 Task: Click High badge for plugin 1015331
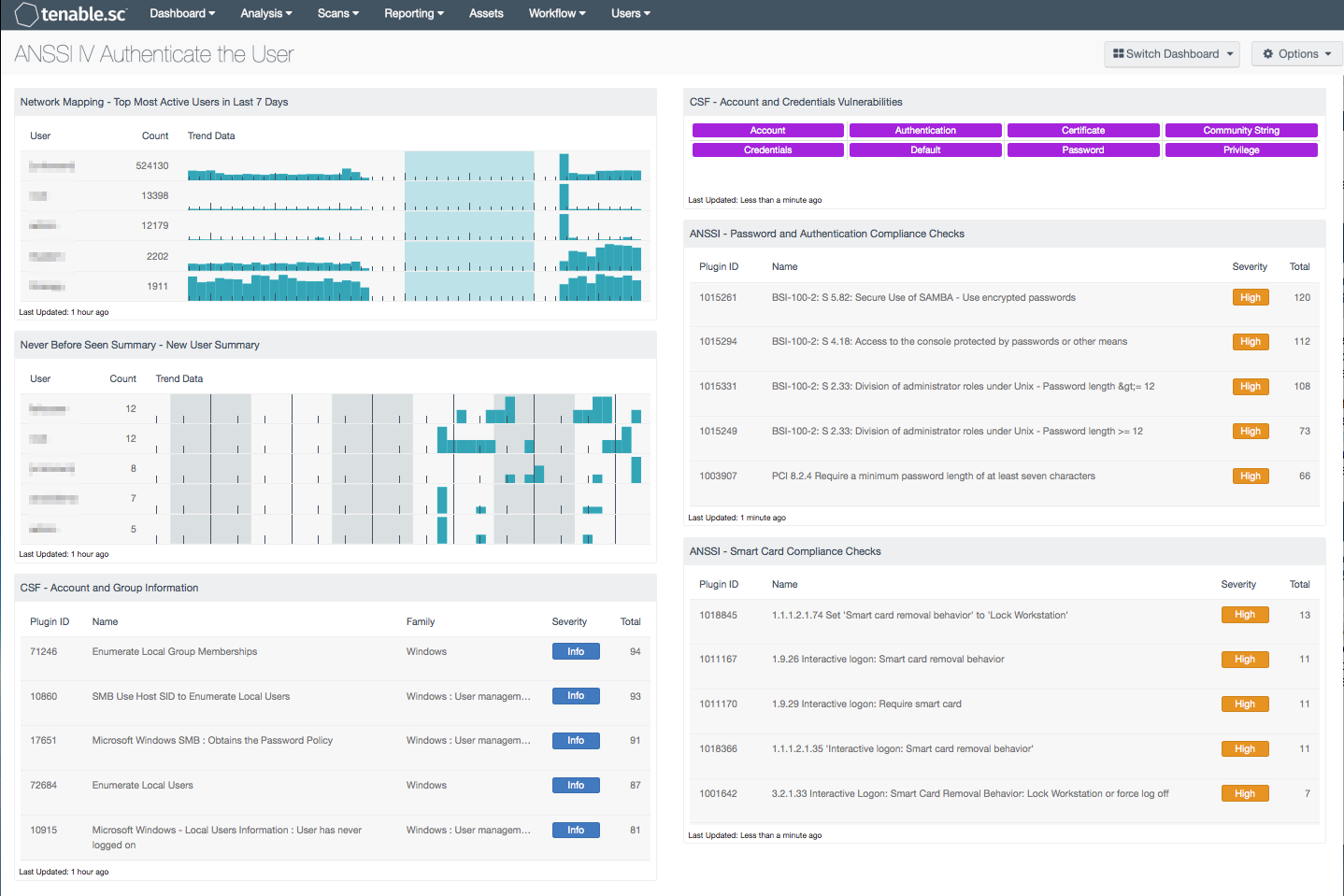[x=1251, y=387]
